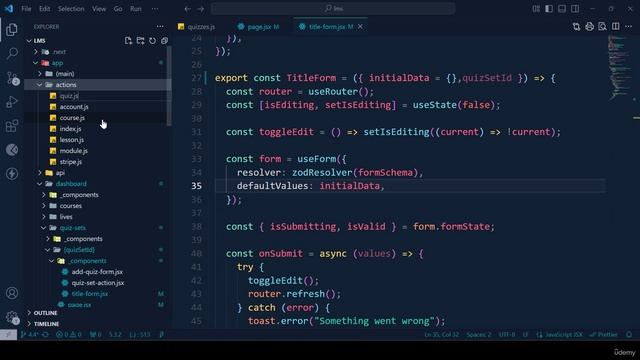Collapse the dashboard folder
This screenshot has width=640, height=360.
[40, 184]
